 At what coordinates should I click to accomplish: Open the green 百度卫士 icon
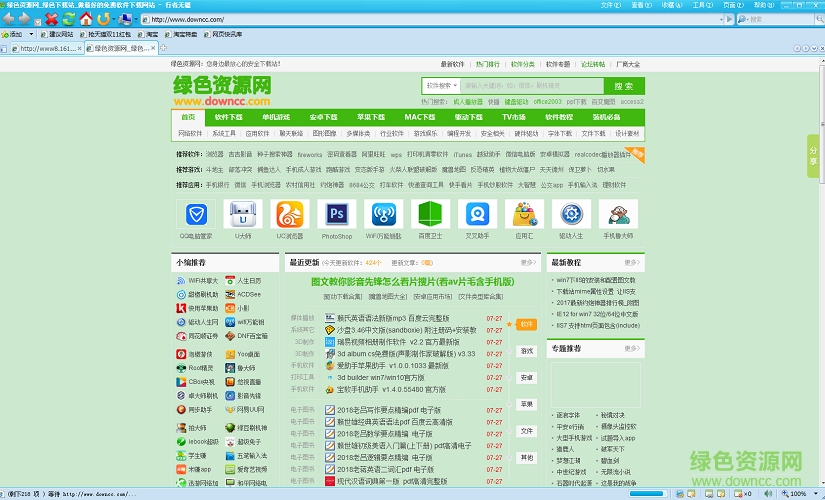(429, 214)
